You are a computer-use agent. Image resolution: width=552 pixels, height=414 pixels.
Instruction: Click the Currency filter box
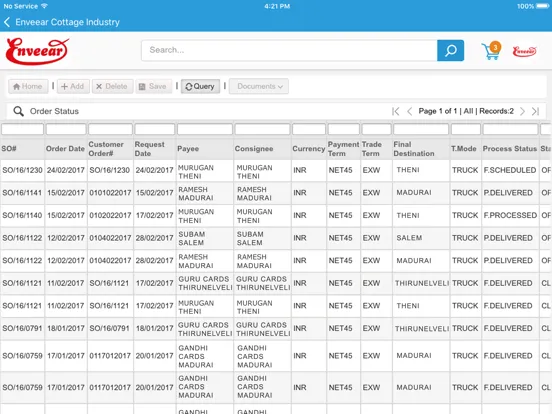(309, 129)
